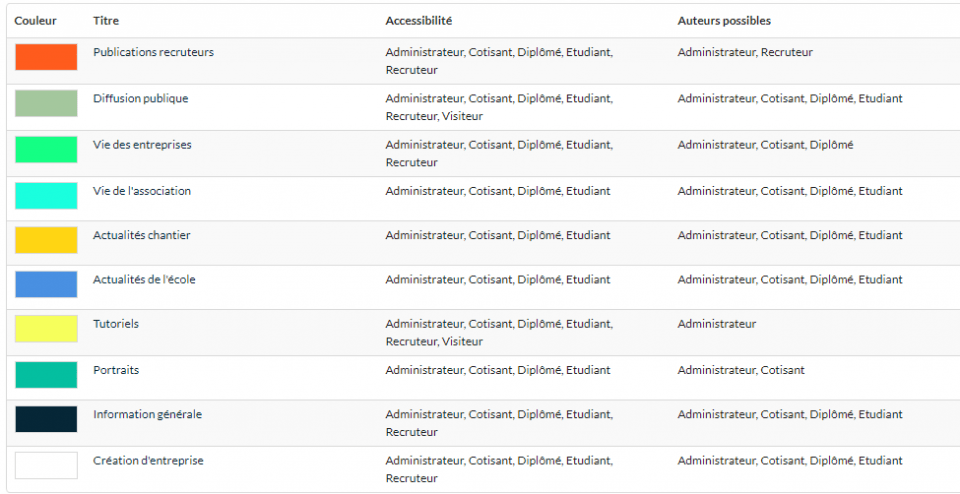Select the sage green Diffusion publique swatch
Image resolution: width=960 pixels, height=494 pixels.
click(x=46, y=103)
